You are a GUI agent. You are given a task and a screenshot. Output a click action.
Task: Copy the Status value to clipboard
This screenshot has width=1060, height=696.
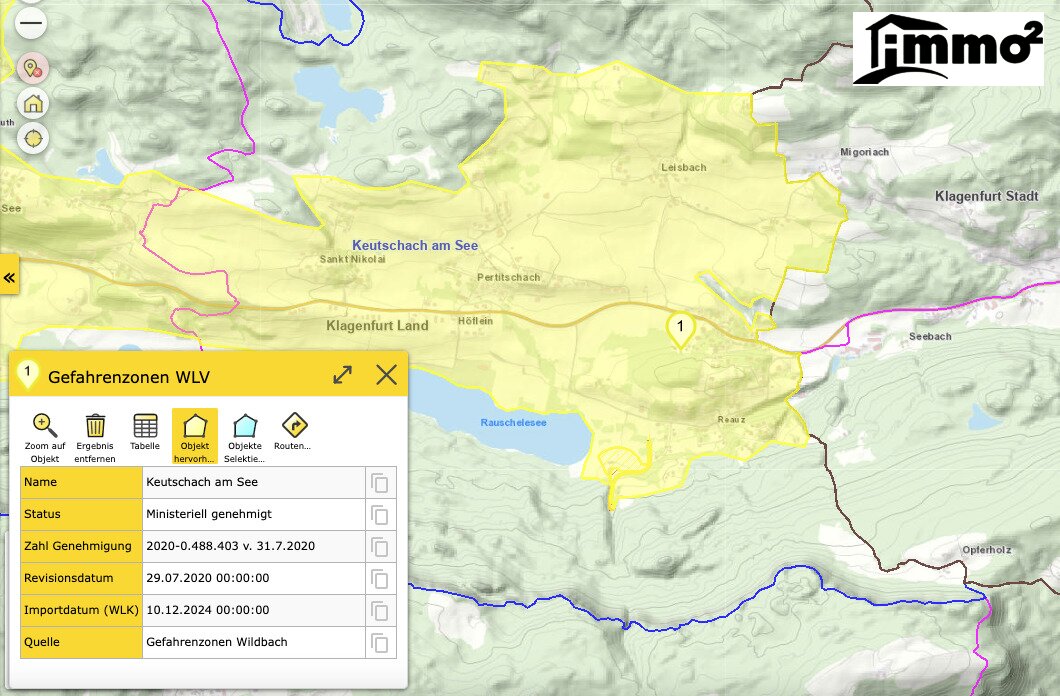(x=380, y=515)
